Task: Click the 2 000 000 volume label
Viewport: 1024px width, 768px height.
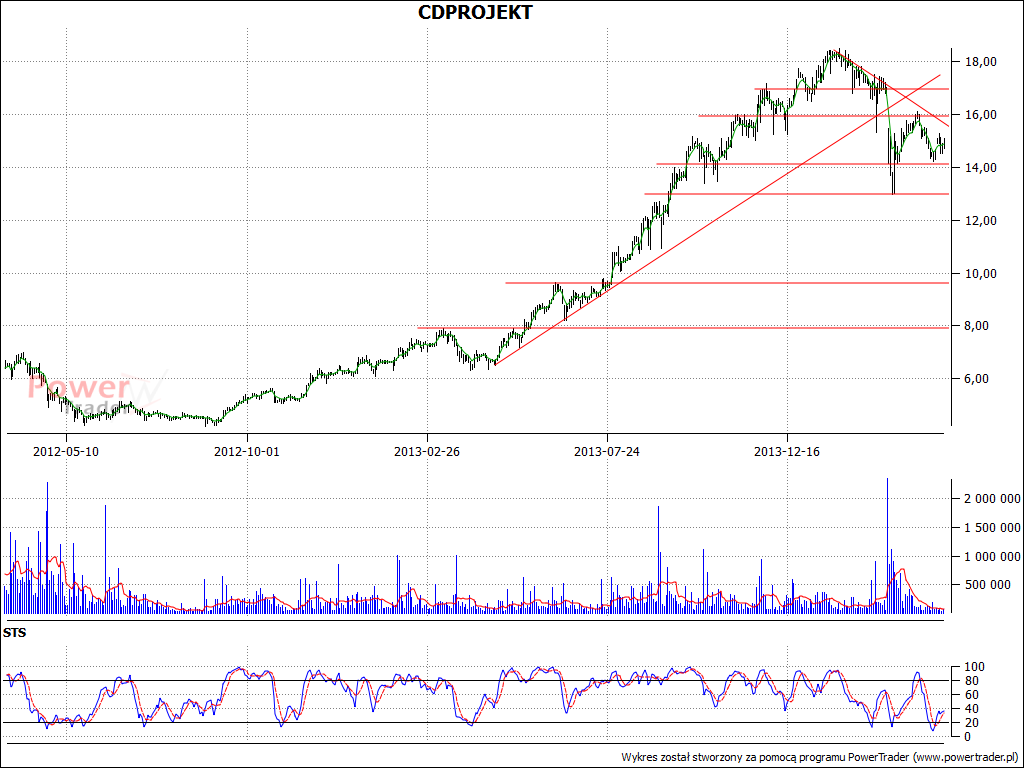Action: 993,499
